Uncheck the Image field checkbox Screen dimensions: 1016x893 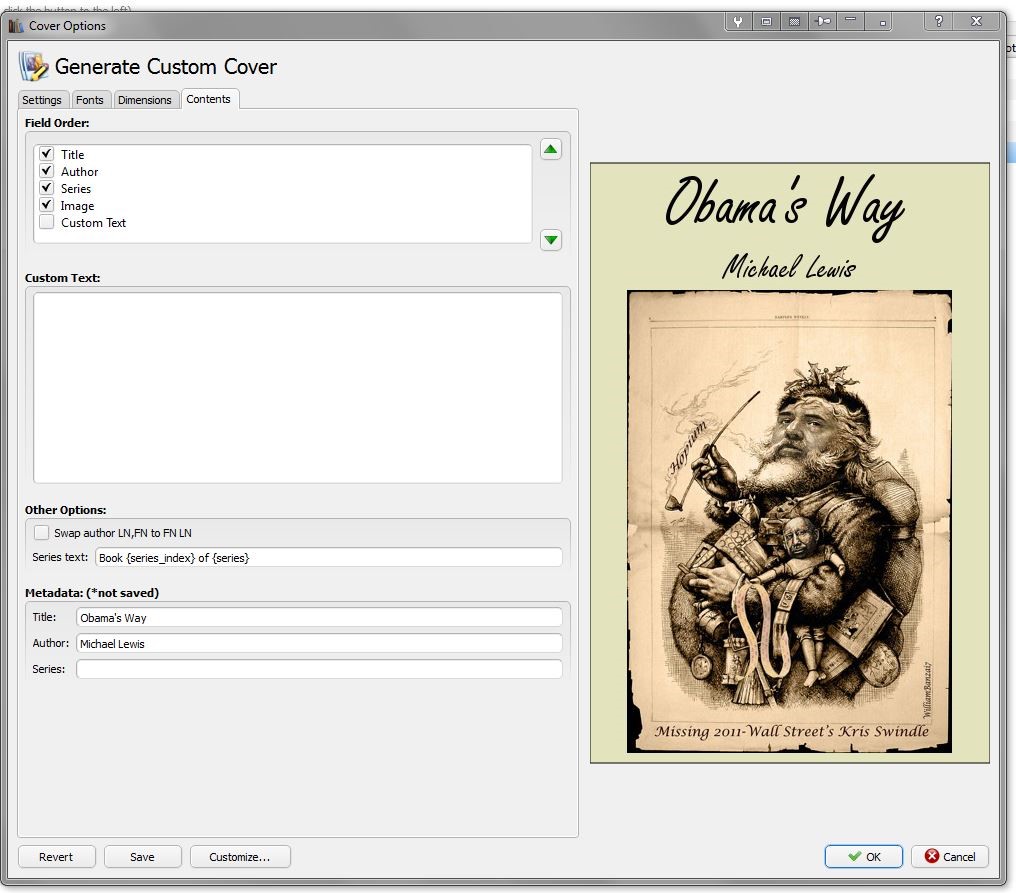coord(46,205)
